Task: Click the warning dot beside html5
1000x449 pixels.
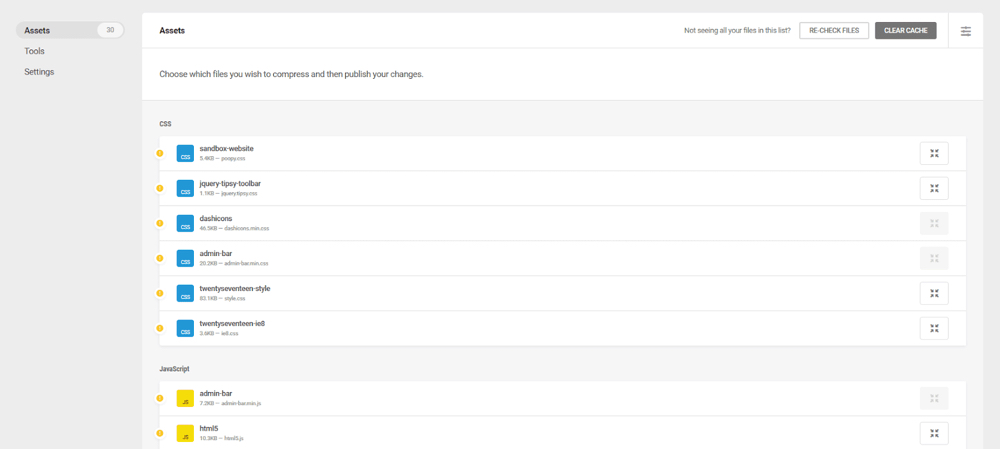Action: click(159, 433)
